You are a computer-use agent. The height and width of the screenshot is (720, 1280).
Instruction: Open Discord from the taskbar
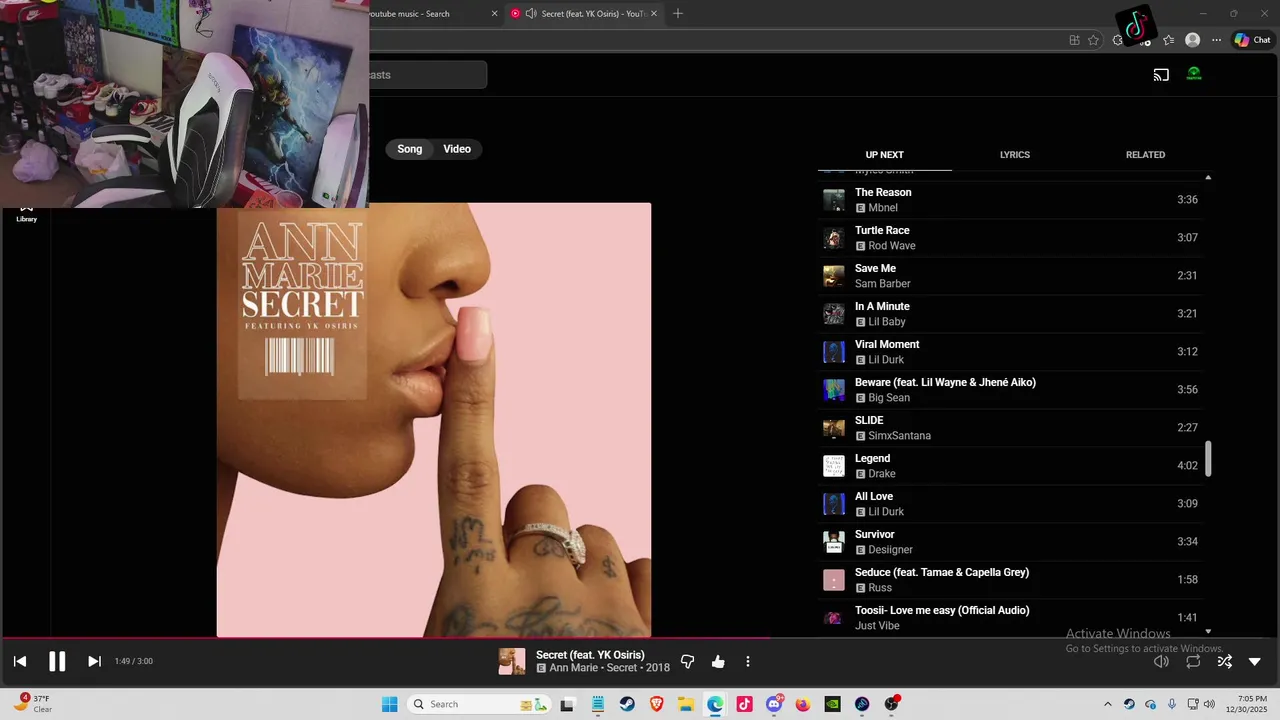(774, 704)
